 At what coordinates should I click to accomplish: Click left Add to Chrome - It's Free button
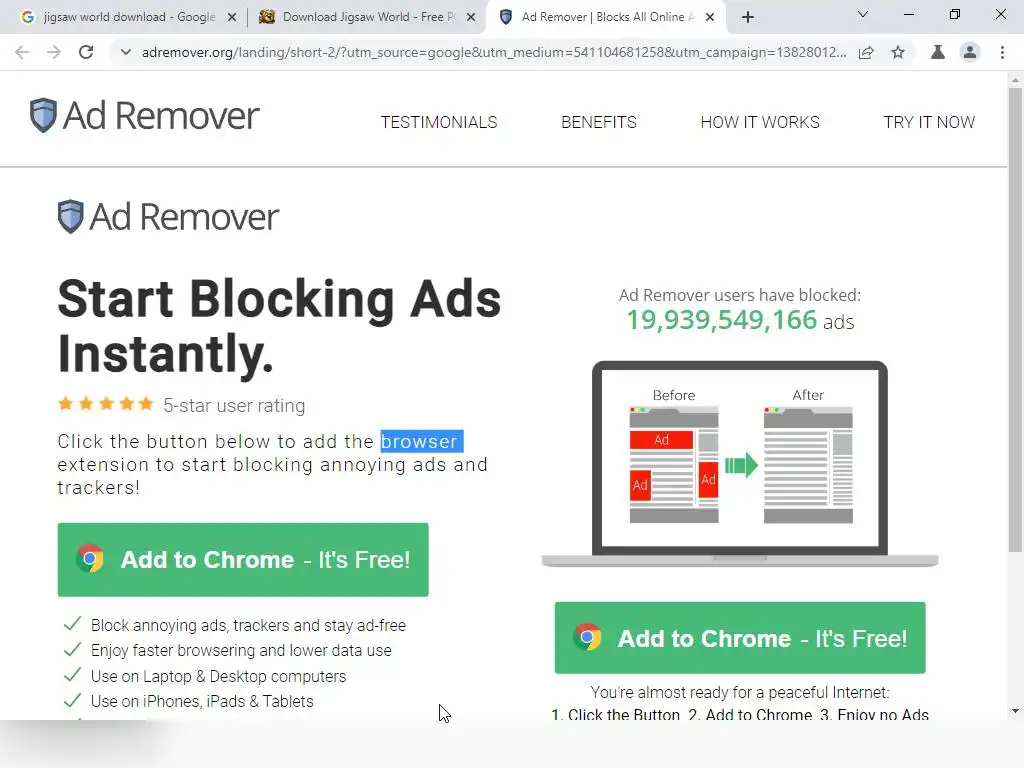[243, 560]
